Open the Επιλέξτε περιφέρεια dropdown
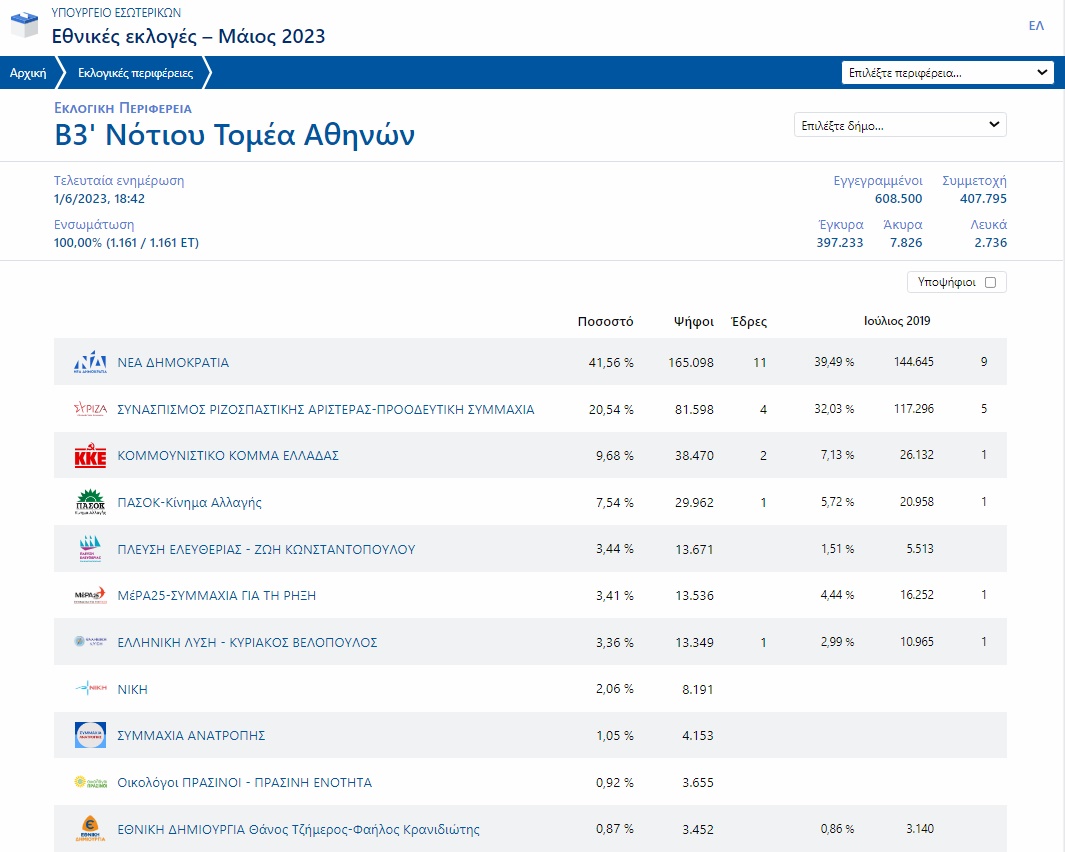Viewport: 1065px width, 852px height. pyautogui.click(x=947, y=73)
